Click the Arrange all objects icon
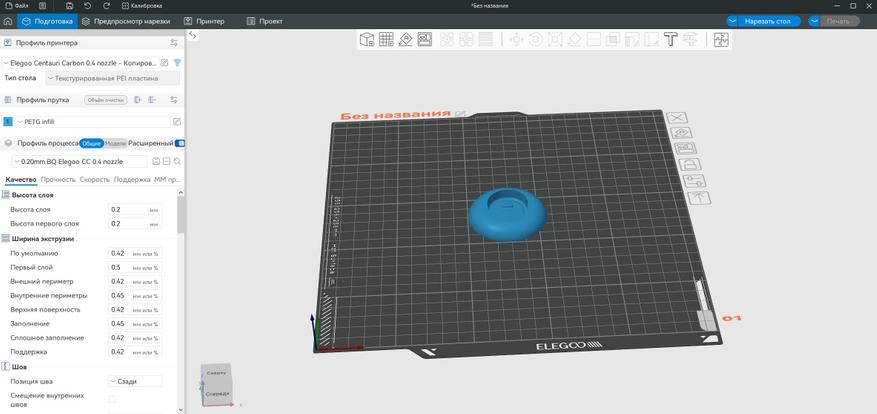877x414 pixels. pos(425,39)
